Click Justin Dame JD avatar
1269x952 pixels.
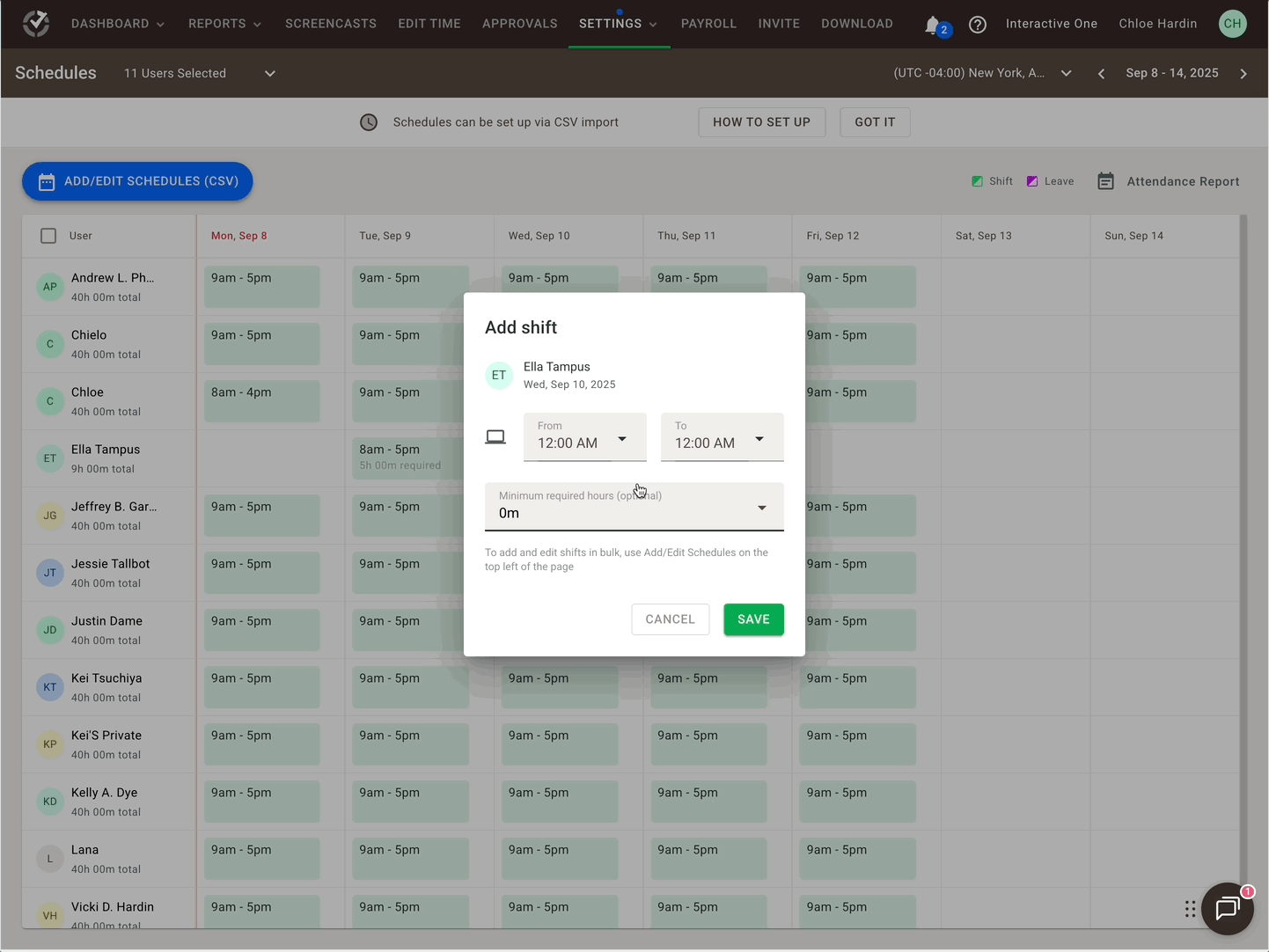click(x=50, y=630)
